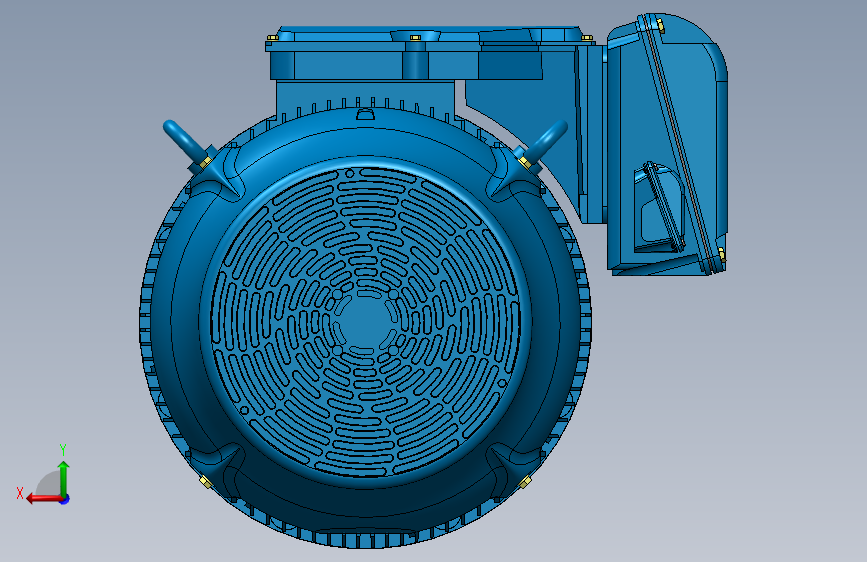
Task: Select the yellow bolt at the fan cover's lower left
Action: [x=205, y=481]
